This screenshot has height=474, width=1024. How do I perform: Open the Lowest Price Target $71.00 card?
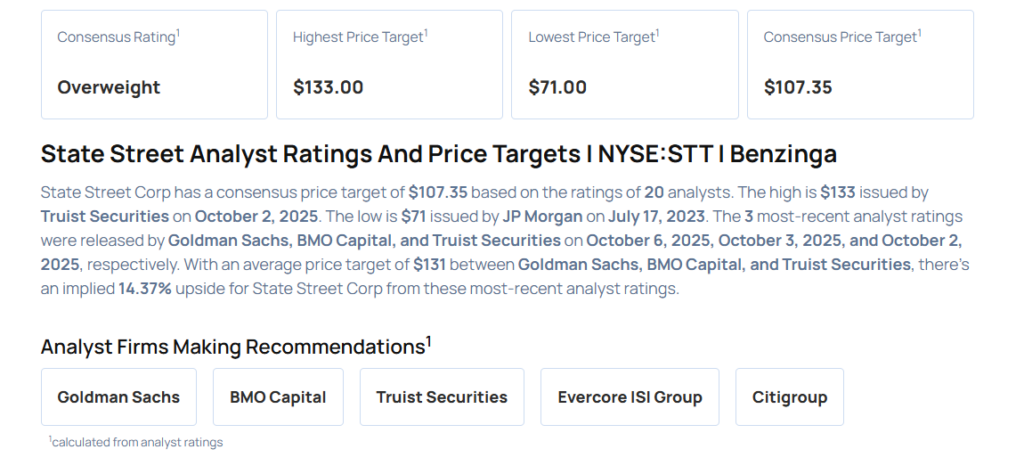(625, 65)
